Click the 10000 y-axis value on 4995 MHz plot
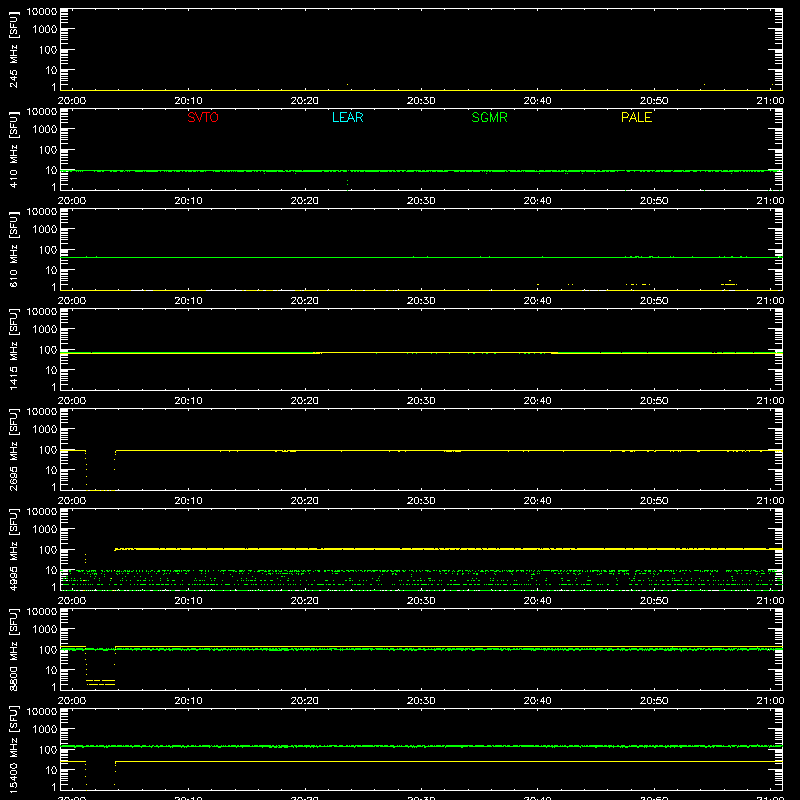800x800 pixels. coord(42,512)
